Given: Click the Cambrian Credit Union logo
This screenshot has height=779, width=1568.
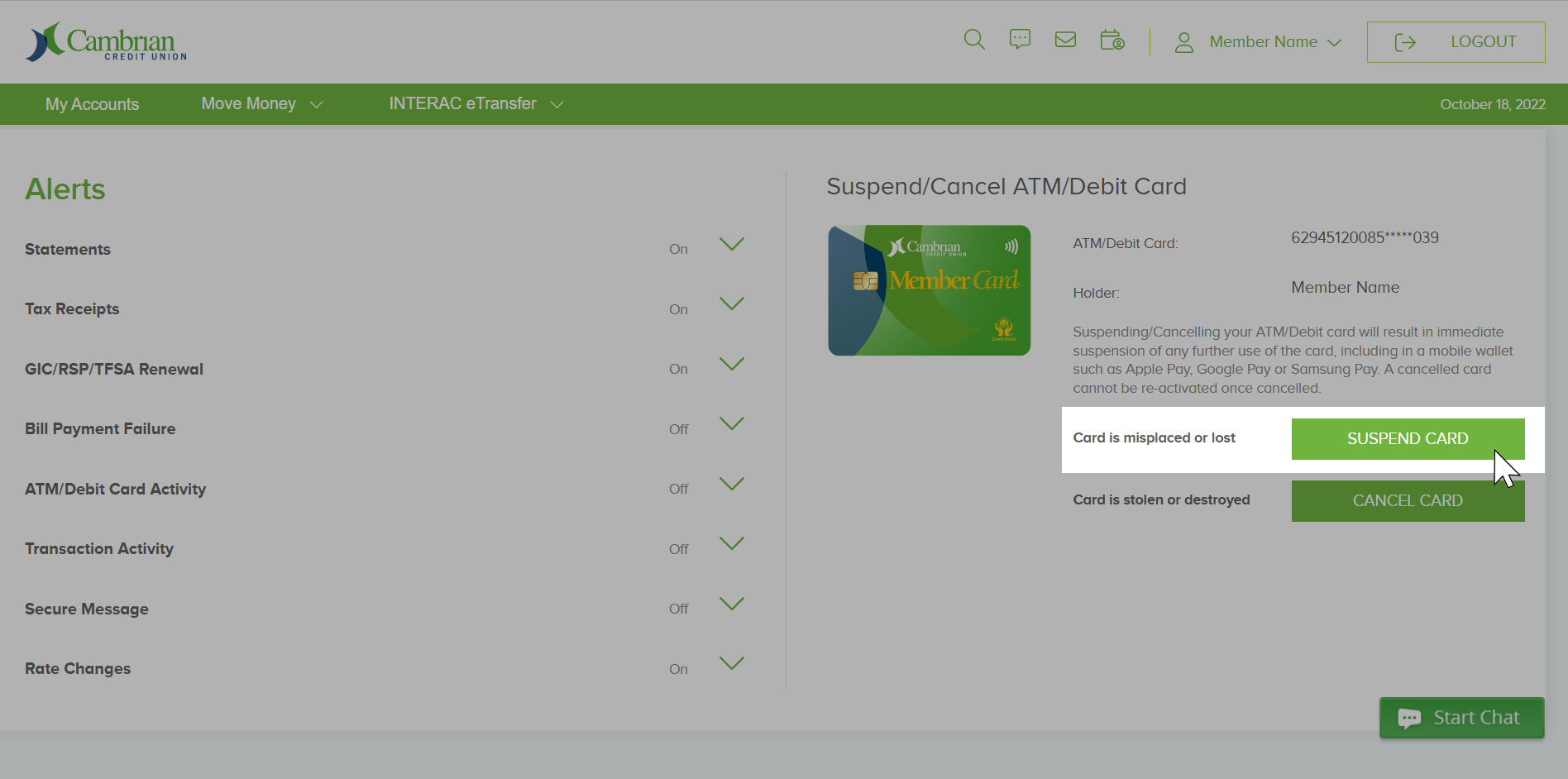Looking at the screenshot, I should pos(106,42).
